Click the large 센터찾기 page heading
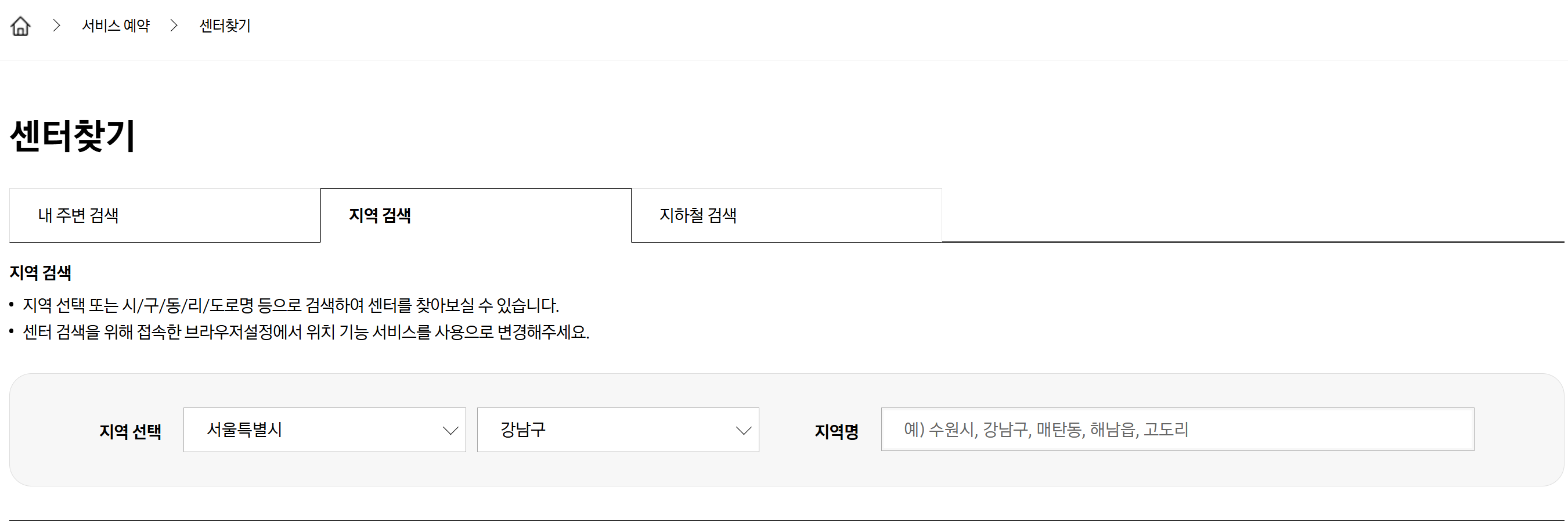 coord(73,136)
